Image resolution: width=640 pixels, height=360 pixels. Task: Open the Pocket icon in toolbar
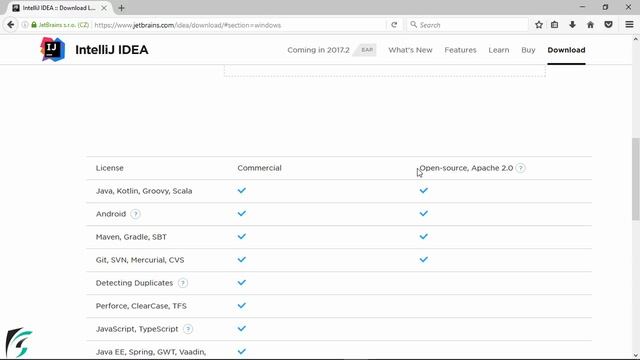[609, 25]
